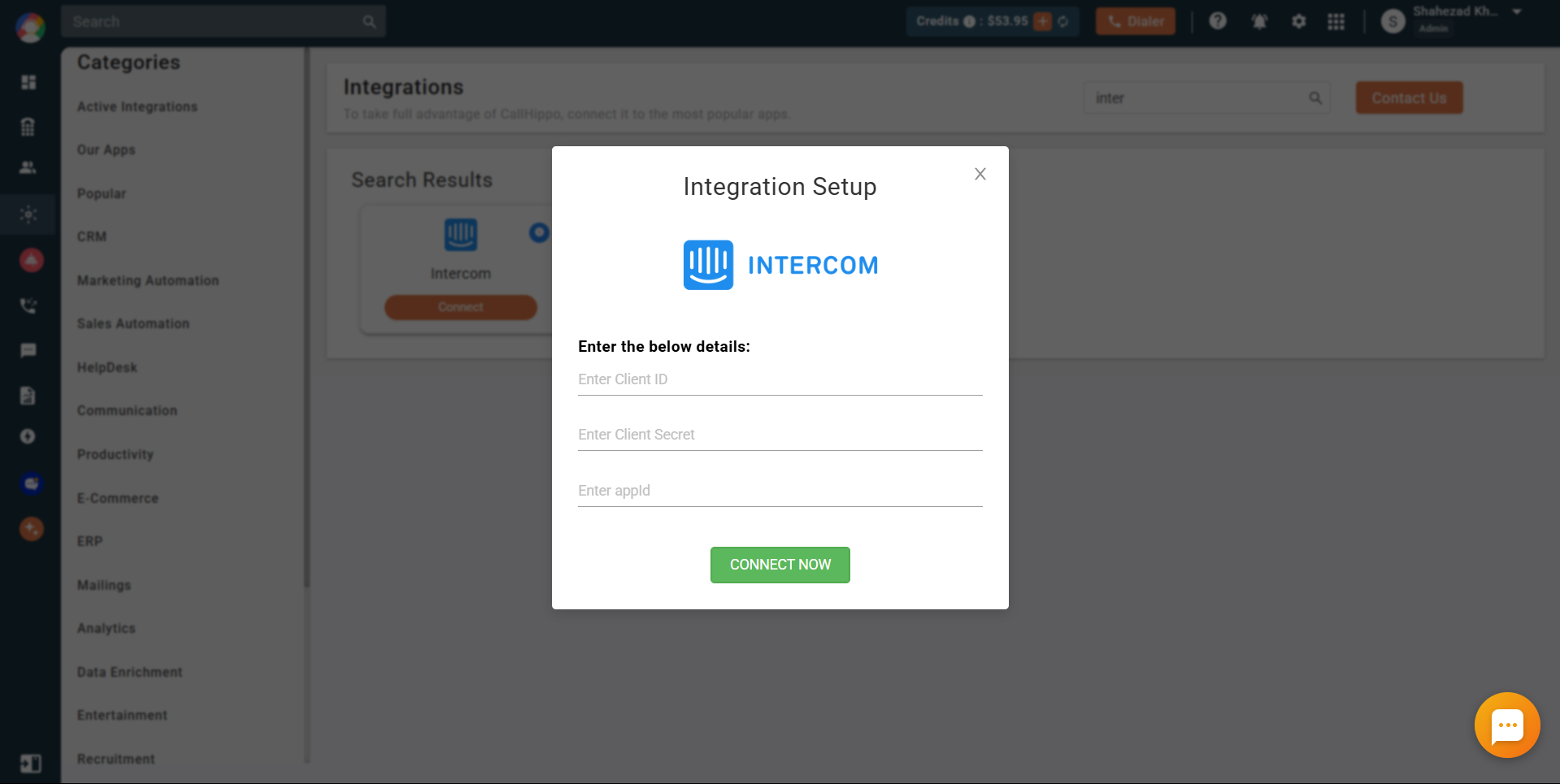Click the Contact Us button

click(1409, 97)
